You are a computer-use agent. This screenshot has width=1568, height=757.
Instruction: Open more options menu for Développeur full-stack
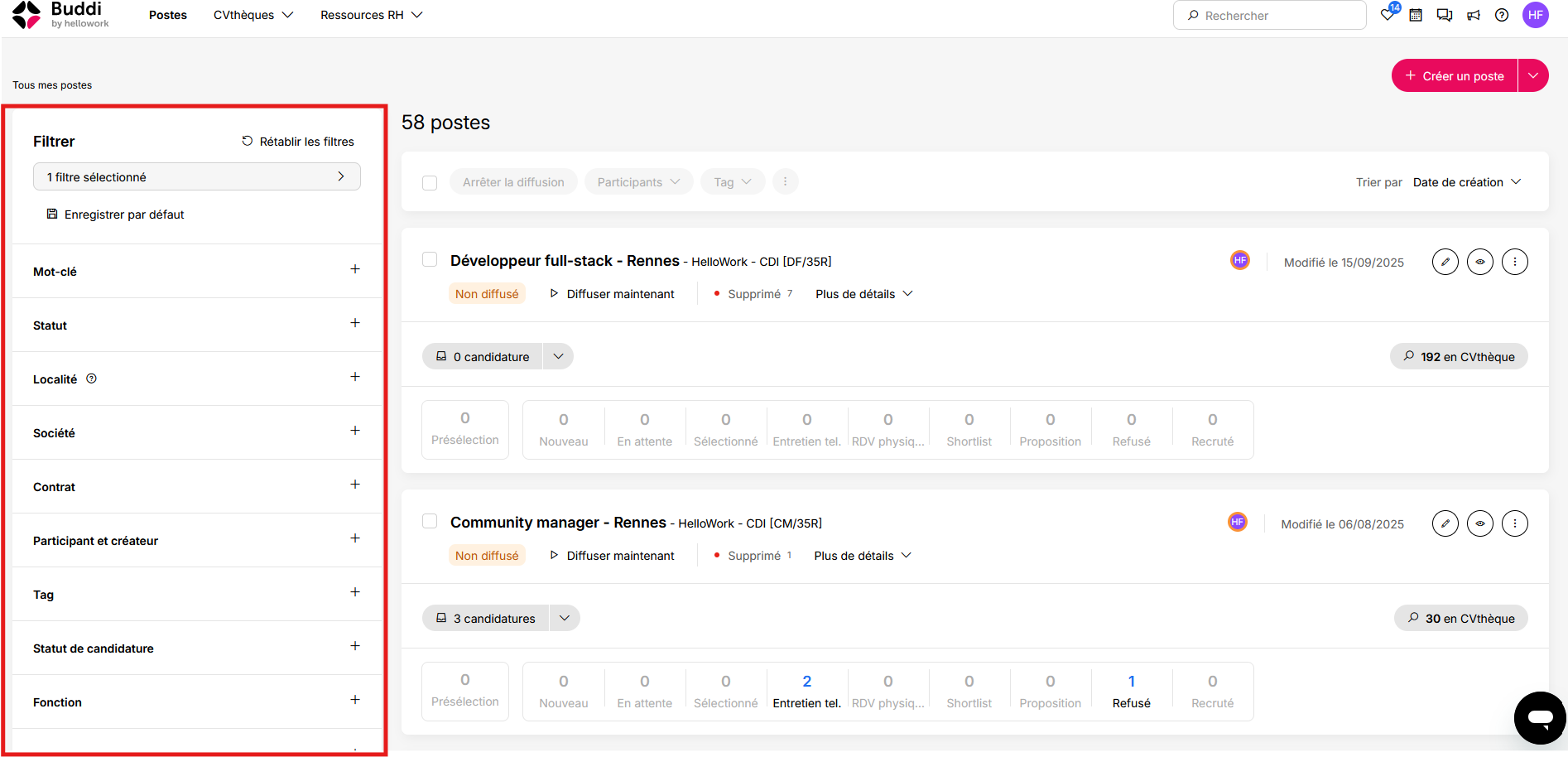pyautogui.click(x=1515, y=262)
